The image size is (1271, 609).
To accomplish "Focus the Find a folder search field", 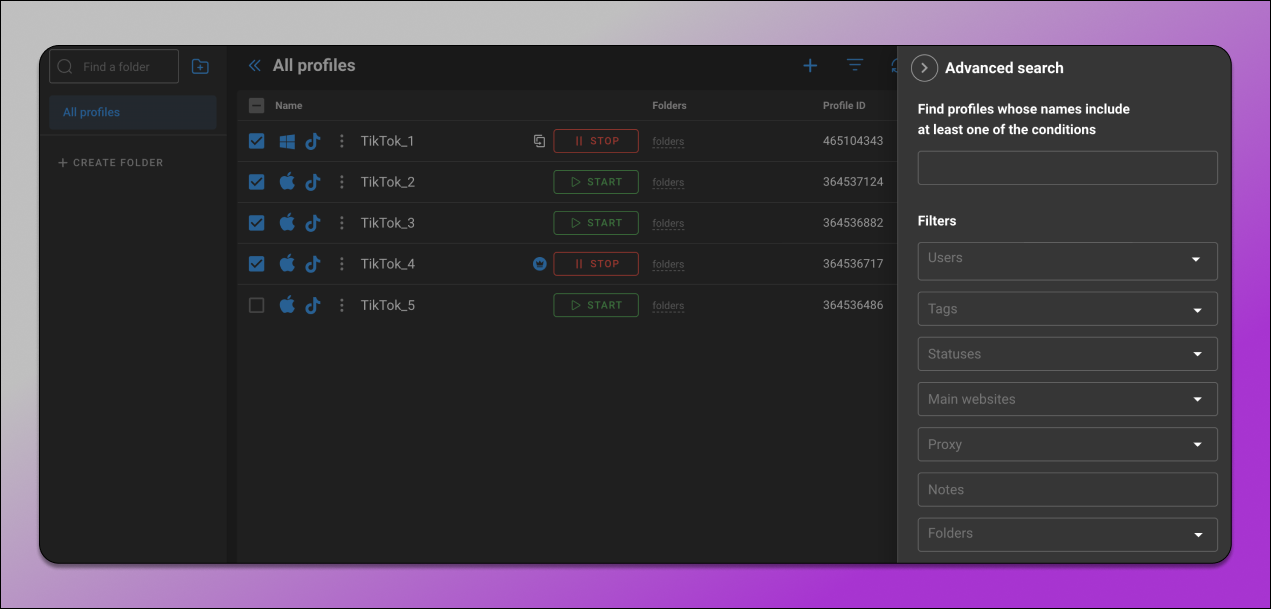I will pyautogui.click(x=114, y=67).
